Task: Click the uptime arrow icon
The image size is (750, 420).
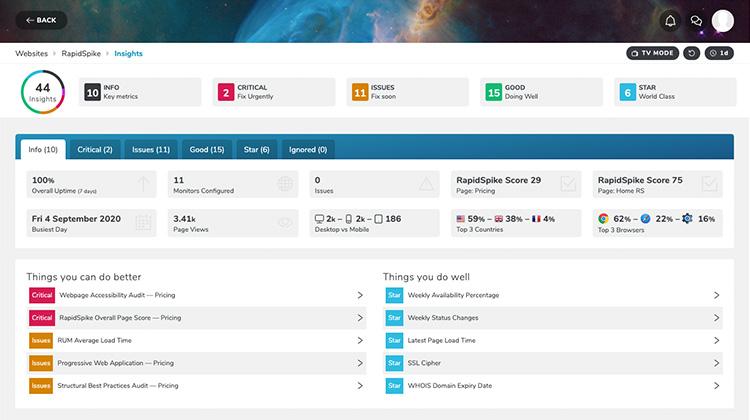Action: pyautogui.click(x=143, y=184)
